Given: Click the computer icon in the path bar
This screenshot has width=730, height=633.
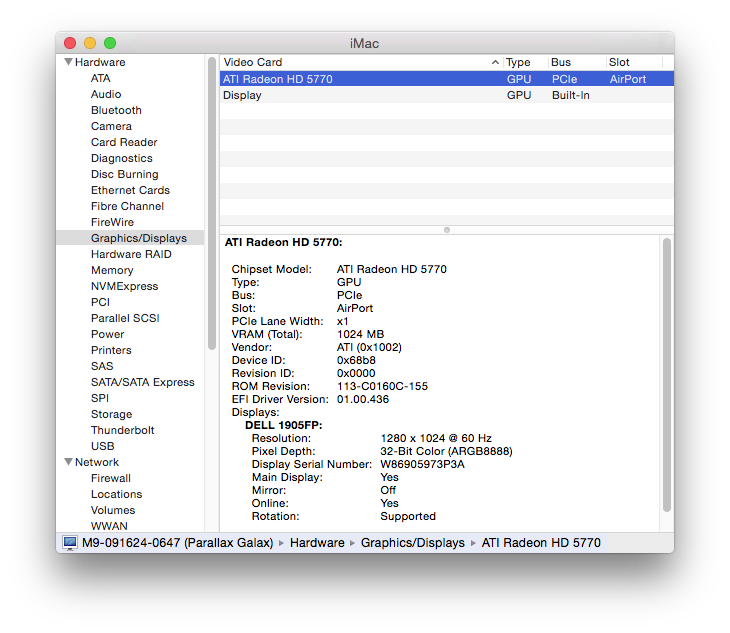Looking at the screenshot, I should pyautogui.click(x=70, y=543).
